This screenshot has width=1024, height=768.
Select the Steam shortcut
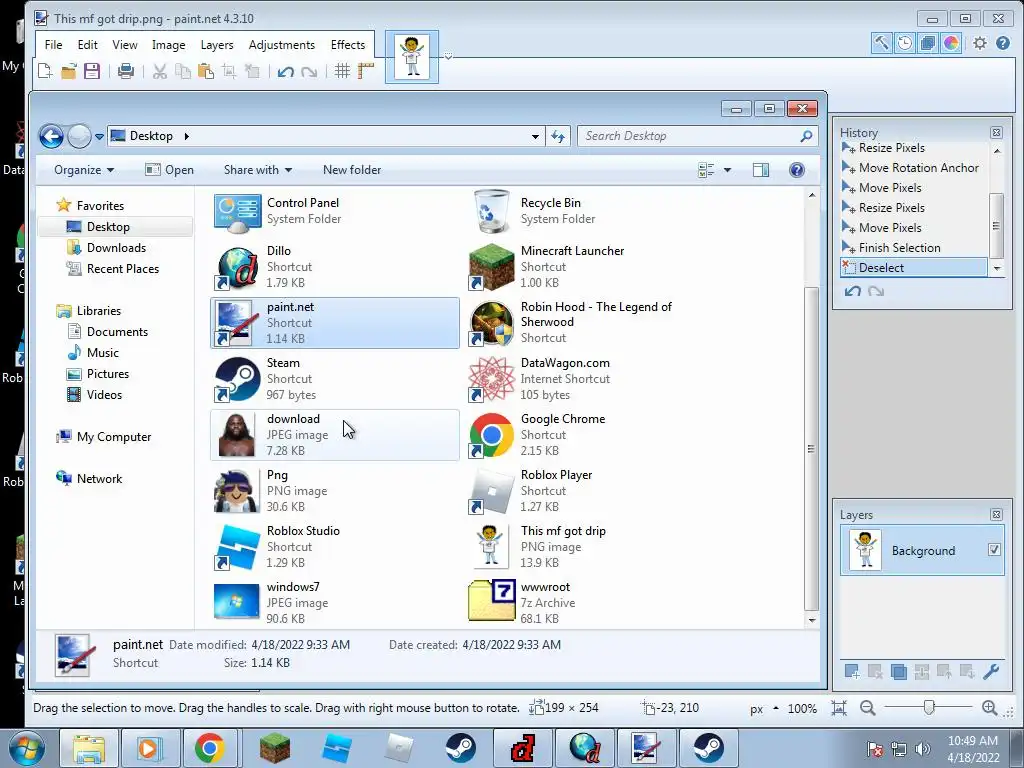coord(334,379)
